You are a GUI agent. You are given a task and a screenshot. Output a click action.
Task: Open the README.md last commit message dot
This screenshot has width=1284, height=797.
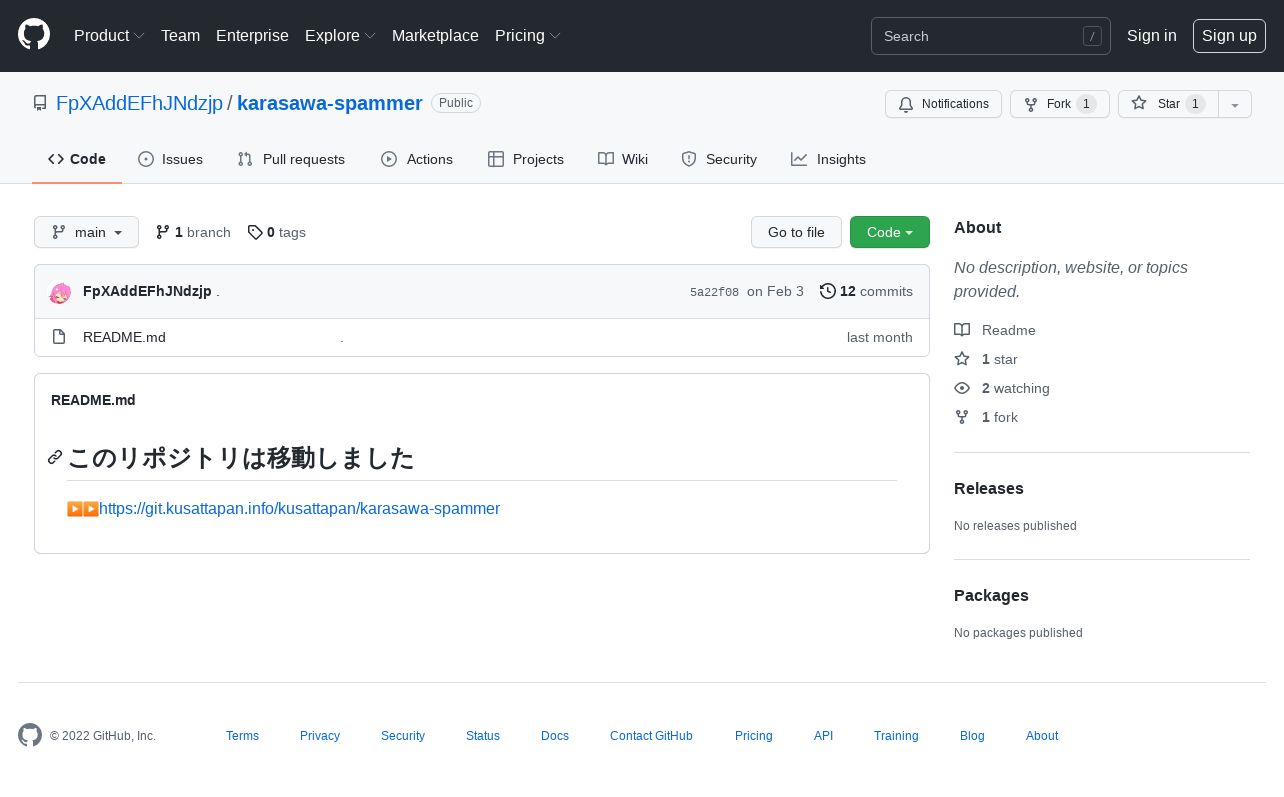pyautogui.click(x=342, y=339)
